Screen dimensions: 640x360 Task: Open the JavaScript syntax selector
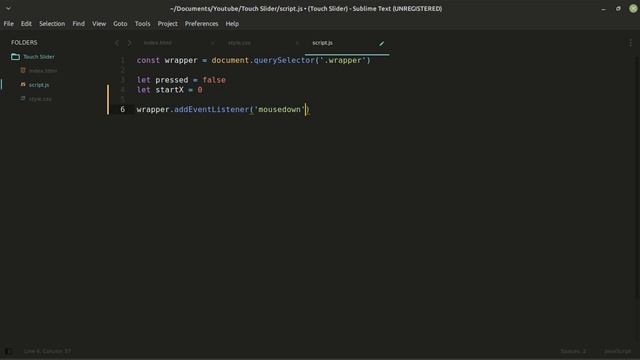pos(618,351)
